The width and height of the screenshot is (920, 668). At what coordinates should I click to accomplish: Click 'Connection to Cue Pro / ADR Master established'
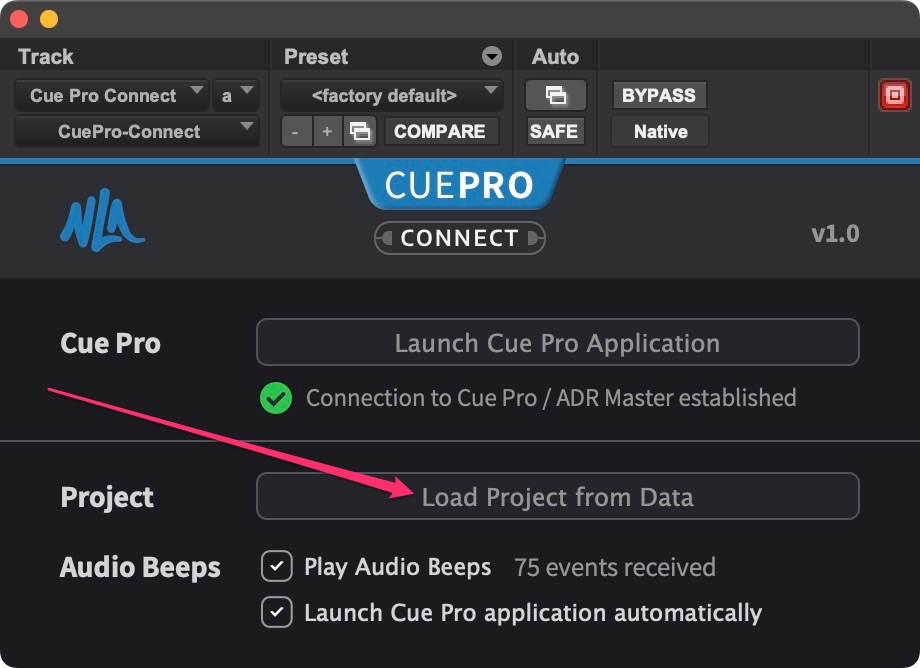coord(551,398)
